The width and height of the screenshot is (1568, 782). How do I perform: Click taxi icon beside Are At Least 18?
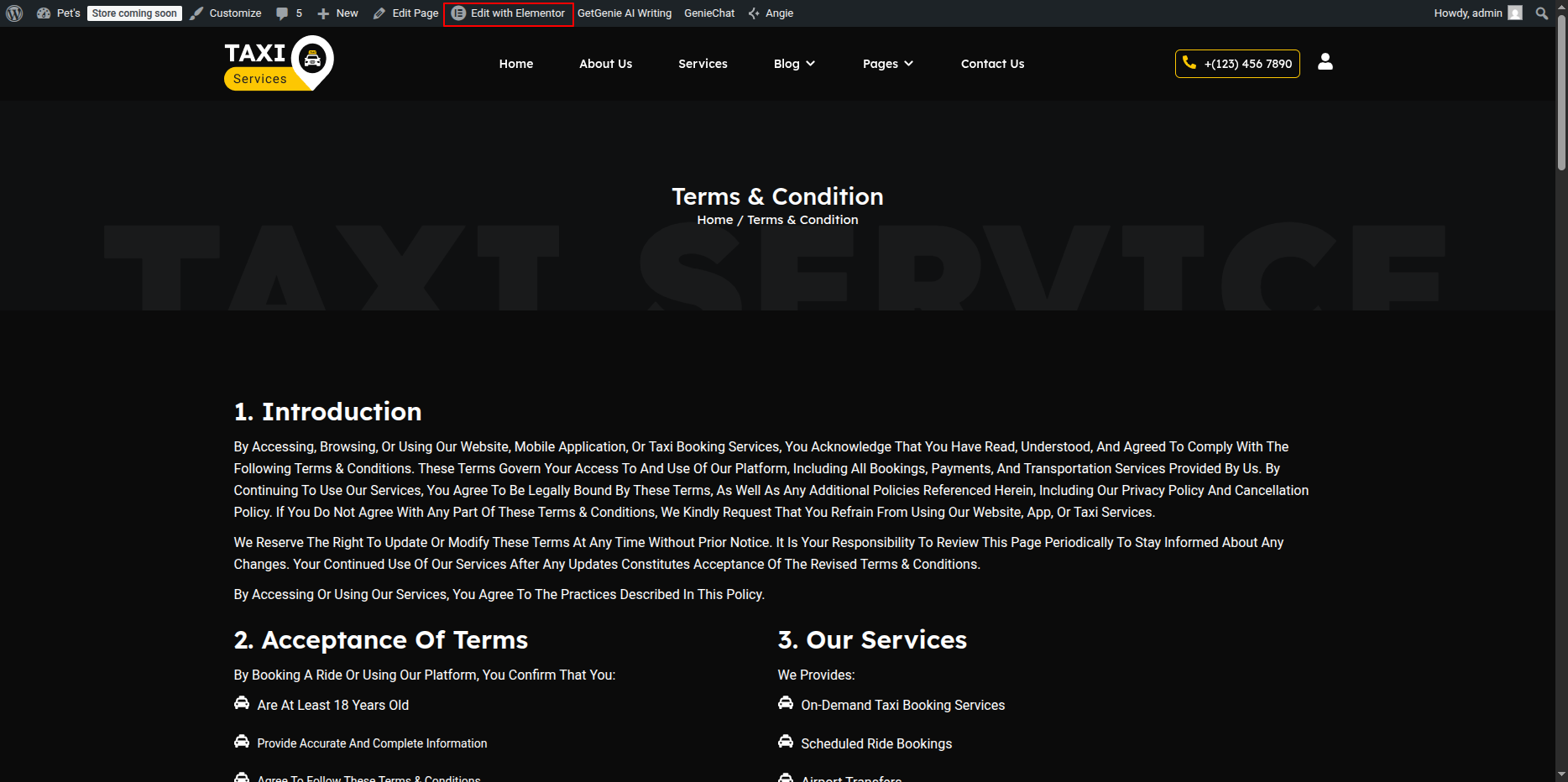point(242,703)
